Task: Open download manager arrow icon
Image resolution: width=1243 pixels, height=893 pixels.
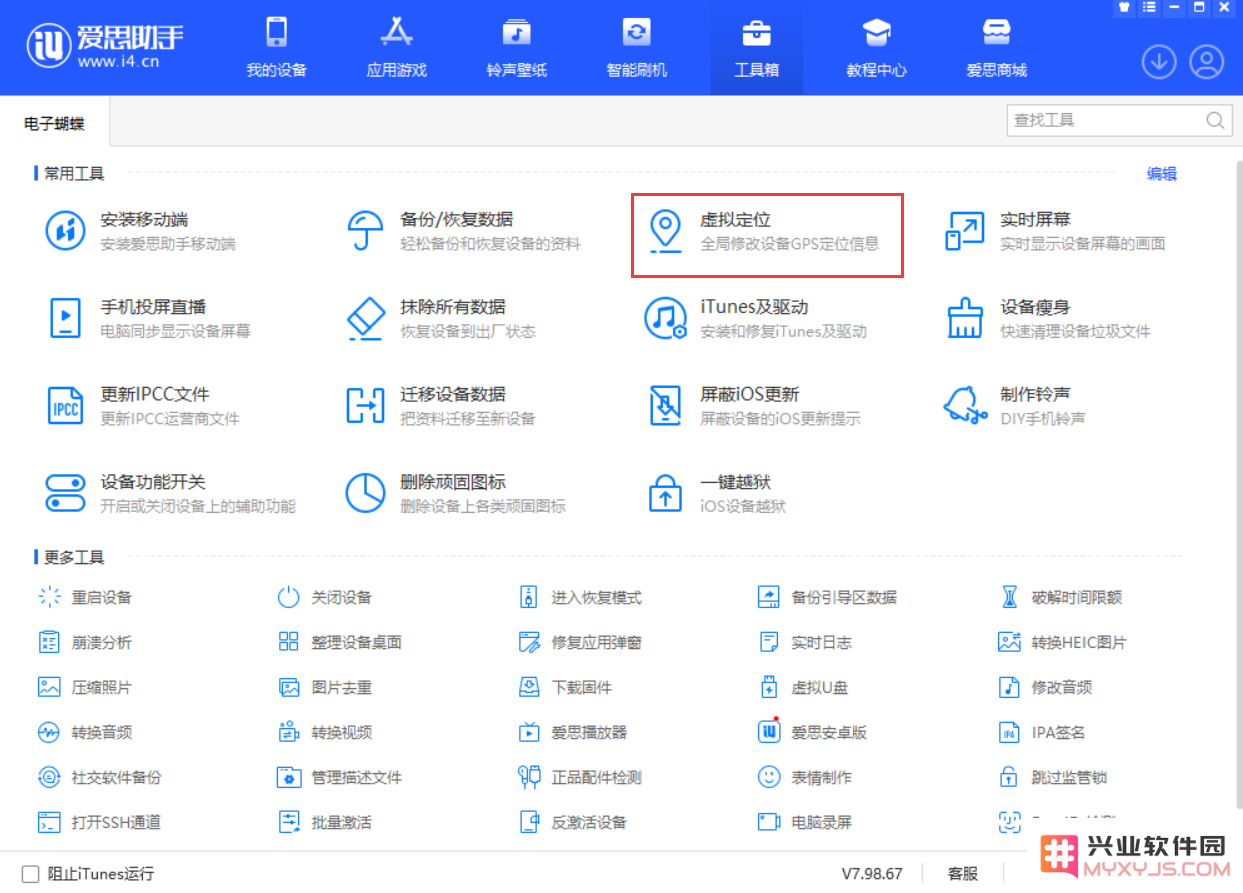Action: coord(1159,62)
